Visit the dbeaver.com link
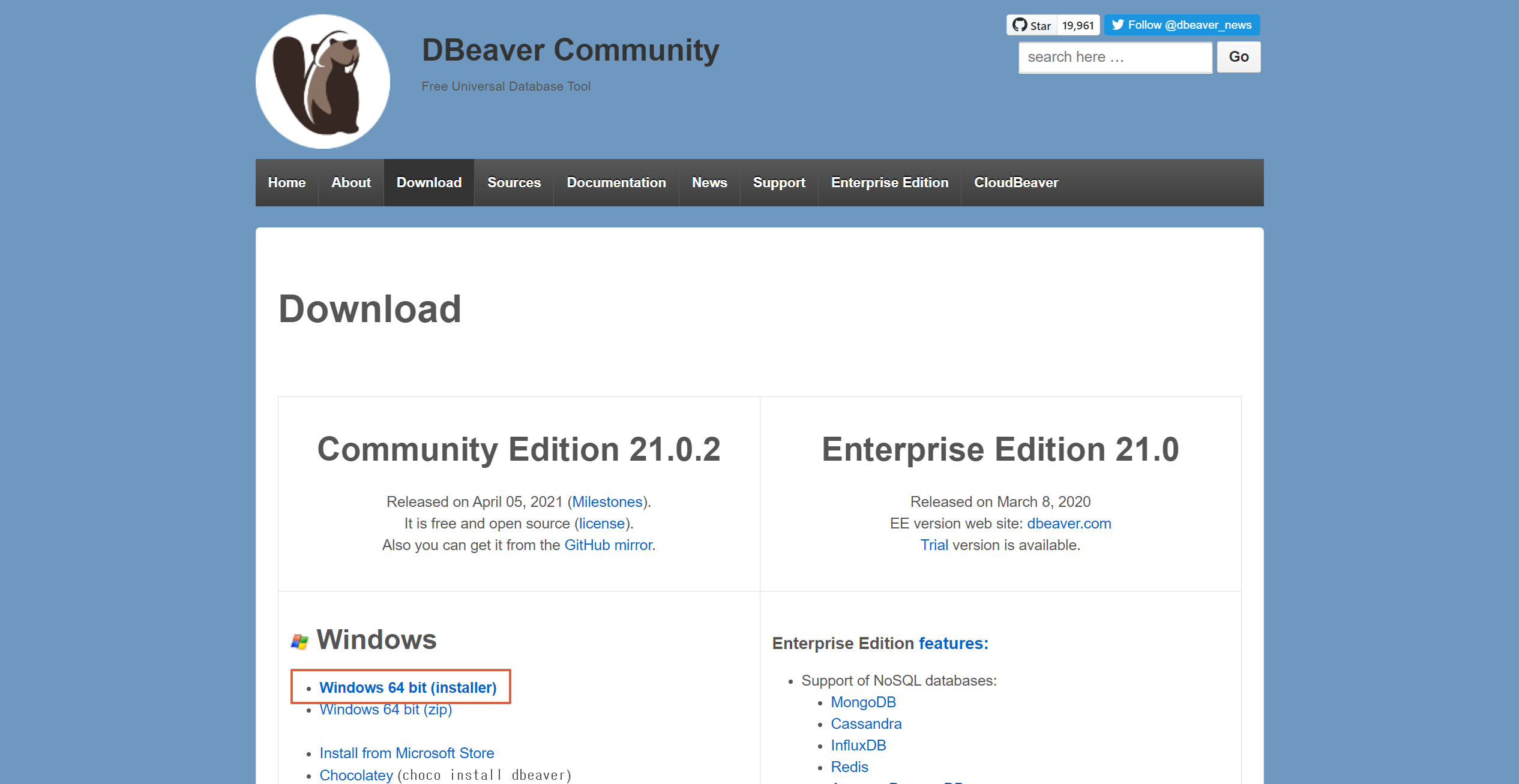The image size is (1519, 784). coord(1068,523)
